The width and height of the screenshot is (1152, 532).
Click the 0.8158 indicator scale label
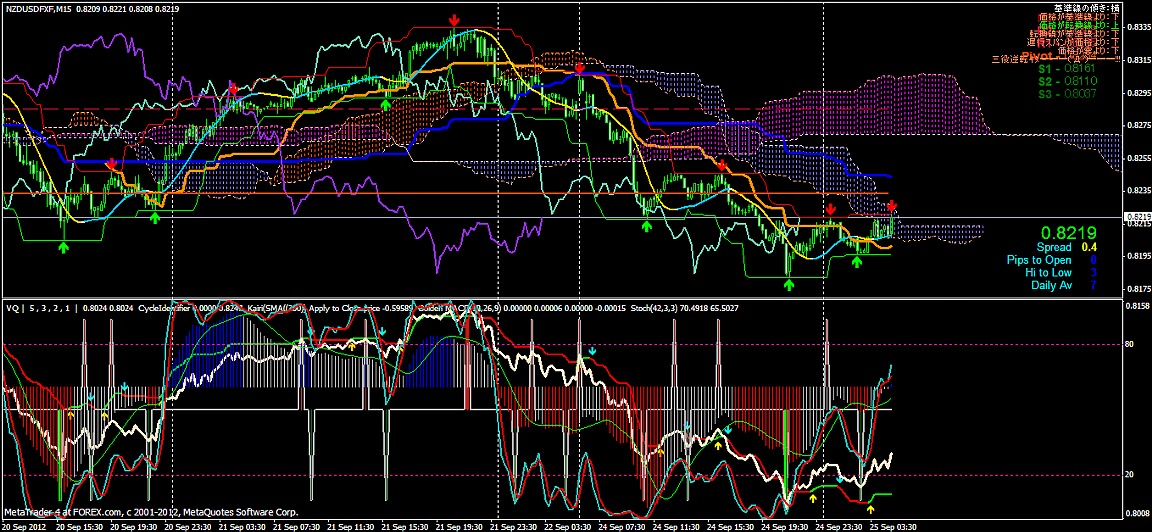point(1137,305)
